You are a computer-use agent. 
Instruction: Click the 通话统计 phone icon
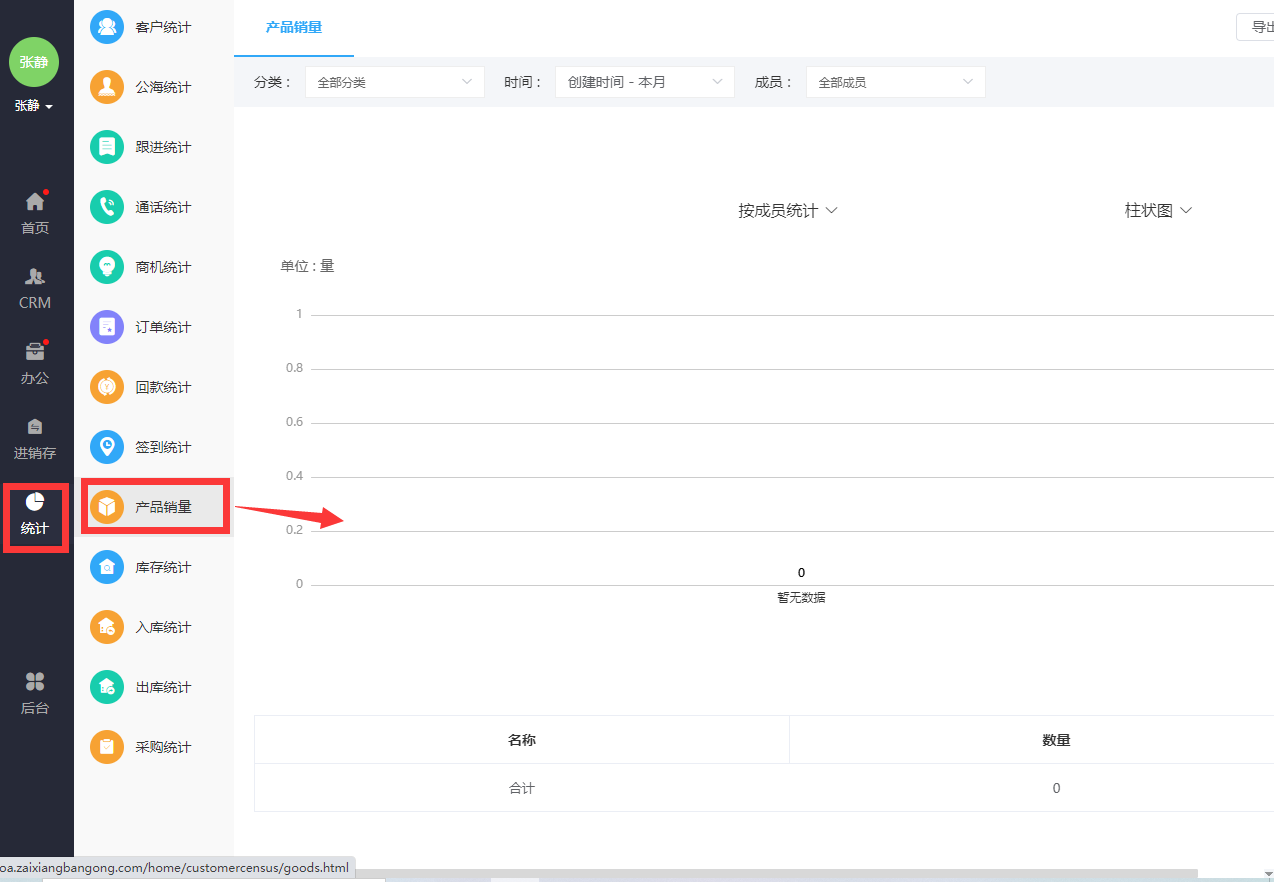tap(107, 207)
